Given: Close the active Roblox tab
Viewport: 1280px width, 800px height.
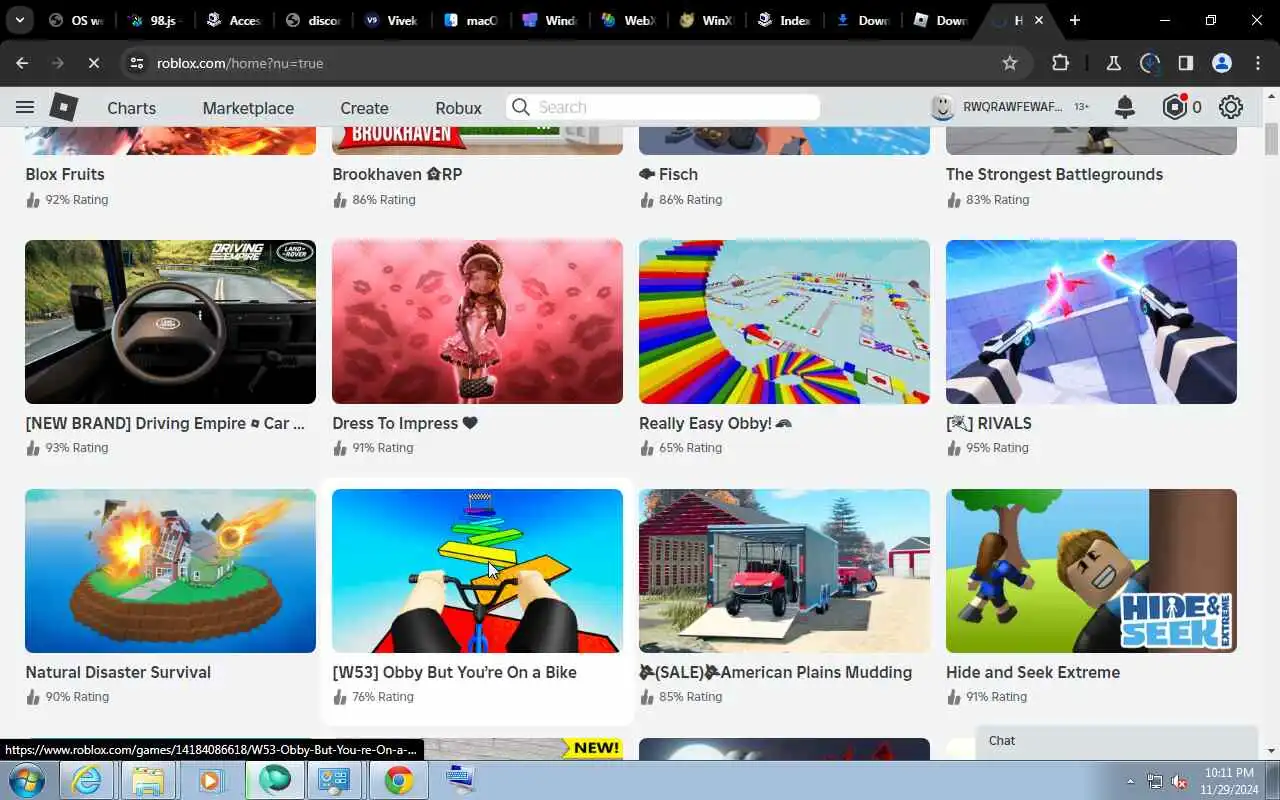Looking at the screenshot, I should (x=1039, y=20).
